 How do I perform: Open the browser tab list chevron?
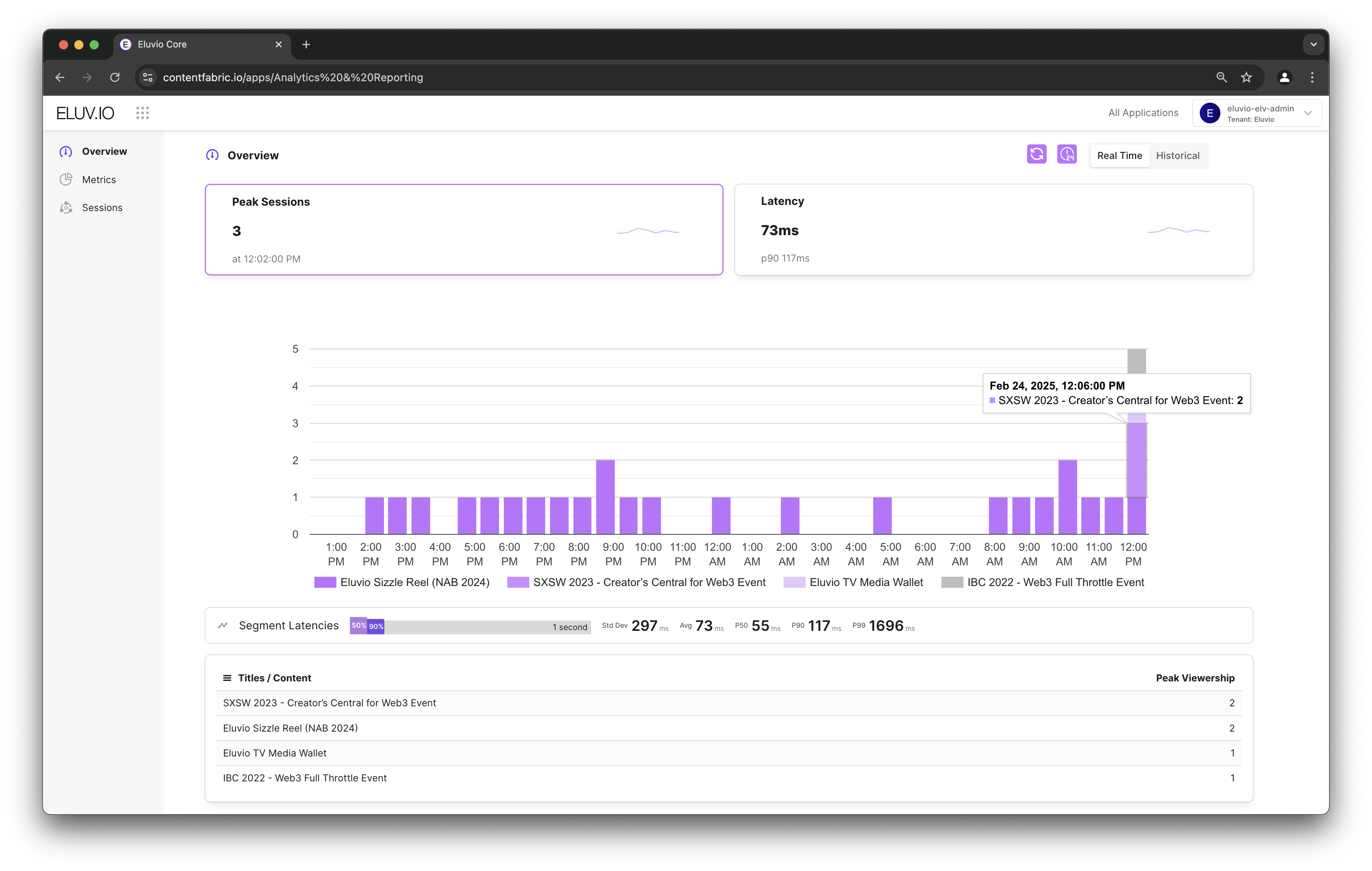[x=1313, y=44]
